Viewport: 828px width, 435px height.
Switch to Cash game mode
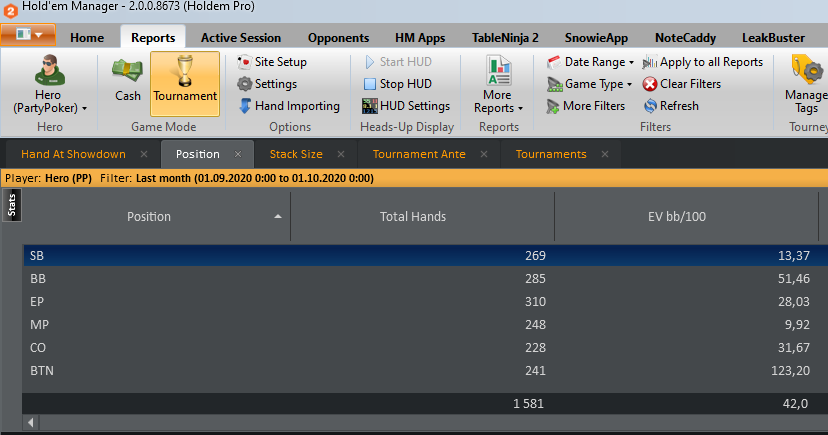pos(128,82)
